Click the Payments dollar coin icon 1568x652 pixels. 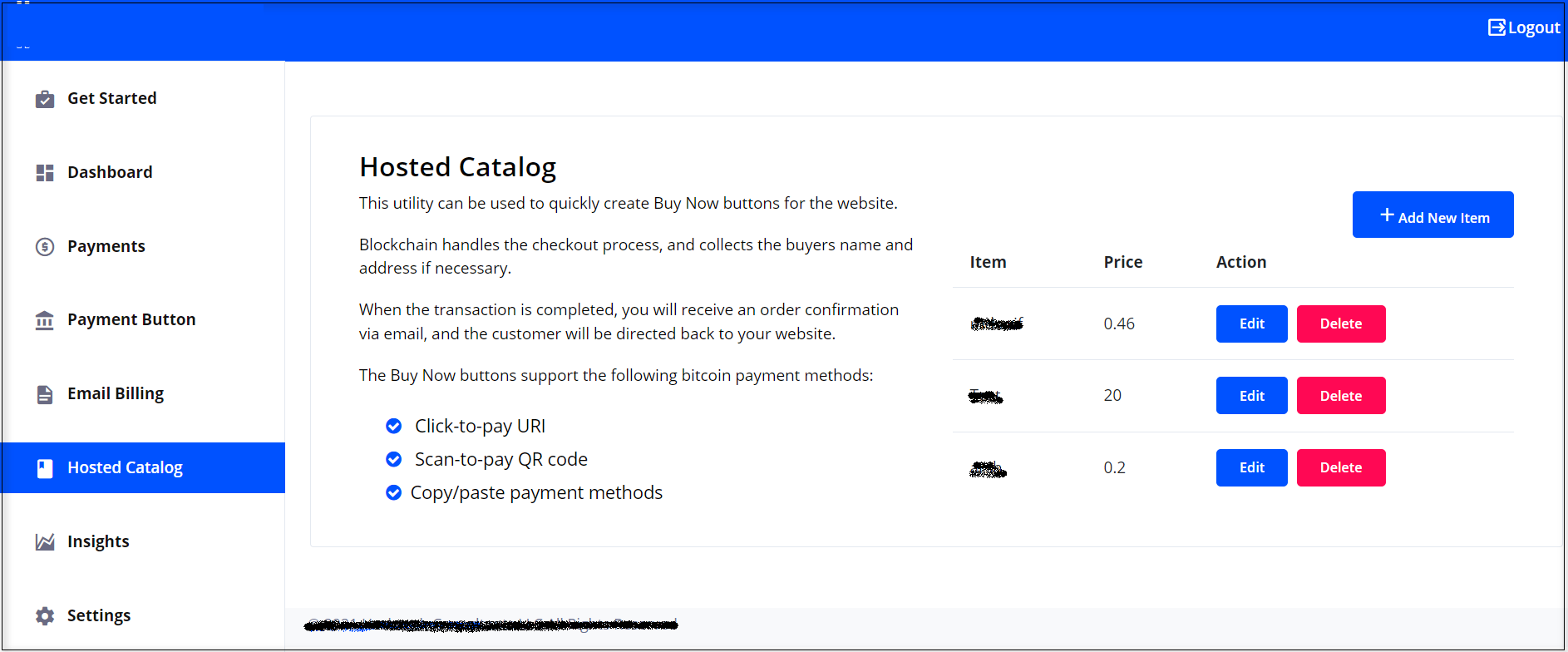[45, 247]
